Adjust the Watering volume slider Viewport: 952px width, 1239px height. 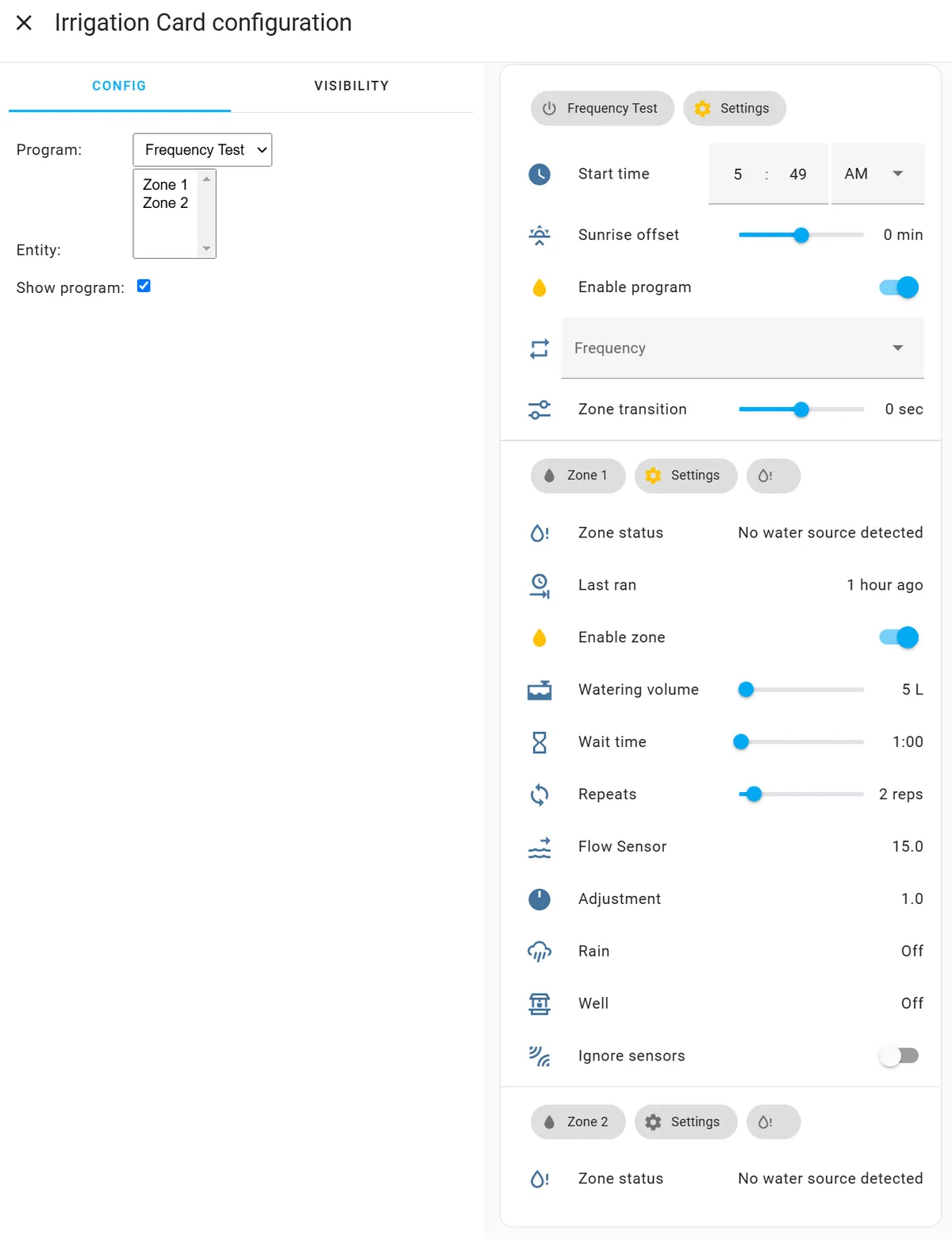[x=801, y=690]
